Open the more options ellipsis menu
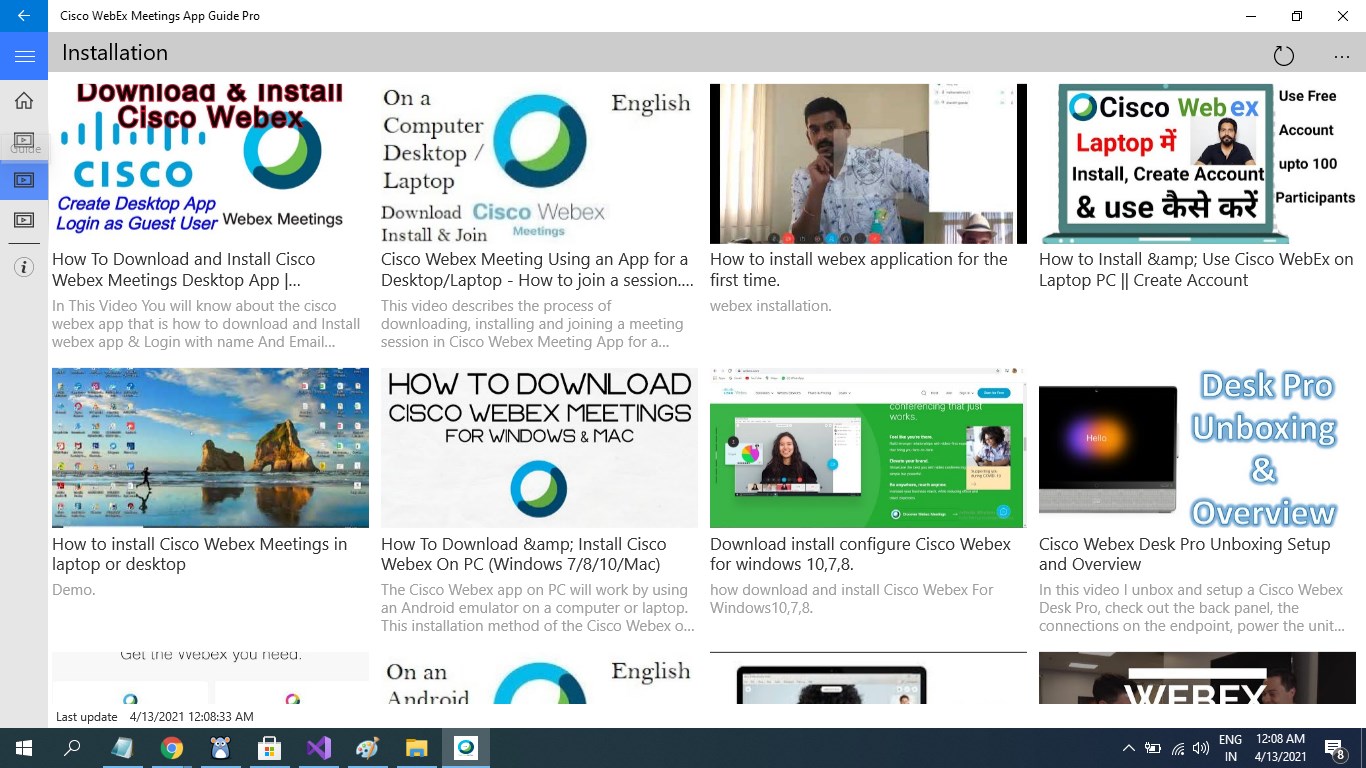1366x768 pixels. tap(1342, 56)
